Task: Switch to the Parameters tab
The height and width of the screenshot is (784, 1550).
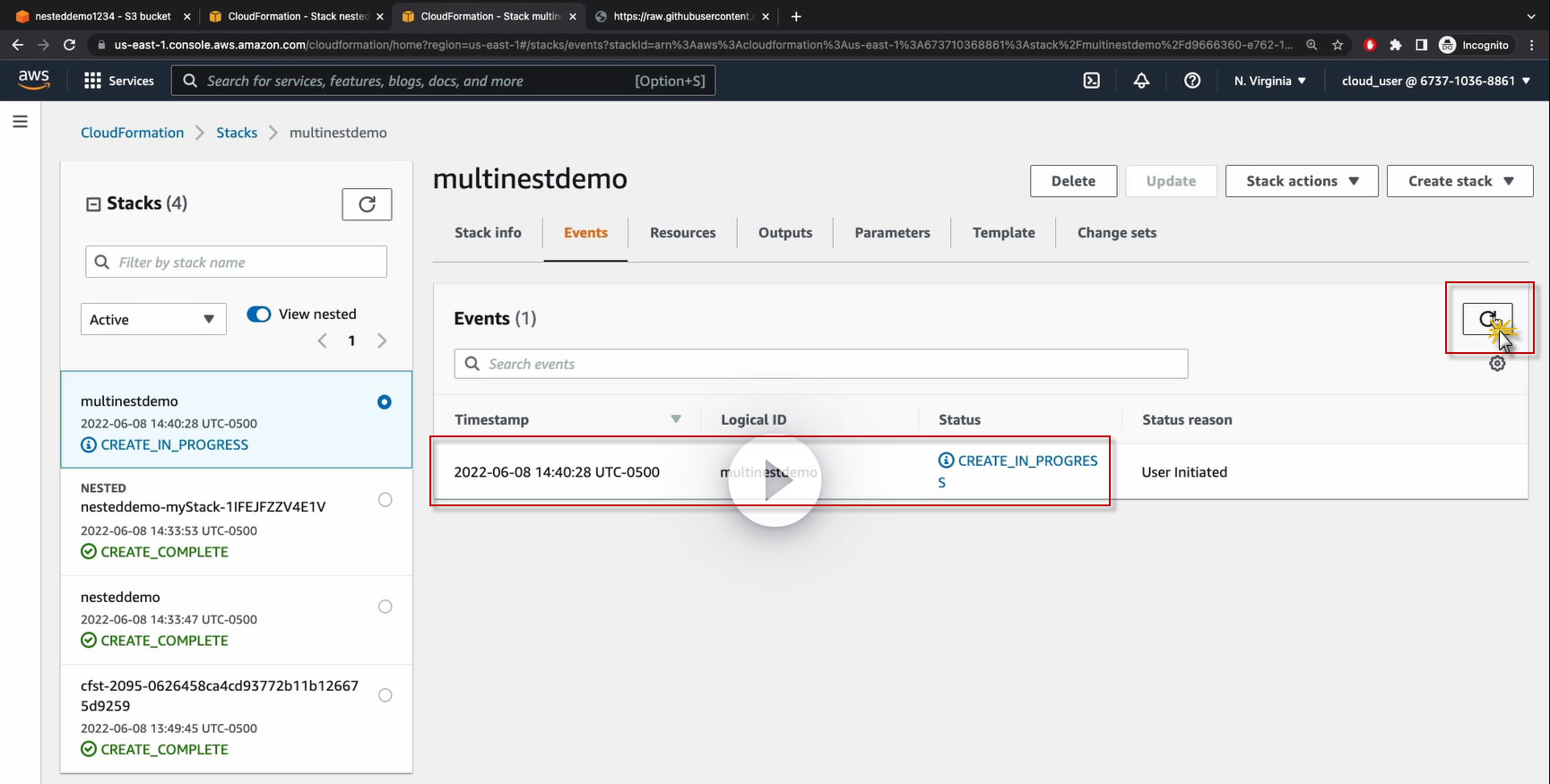Action: click(893, 233)
